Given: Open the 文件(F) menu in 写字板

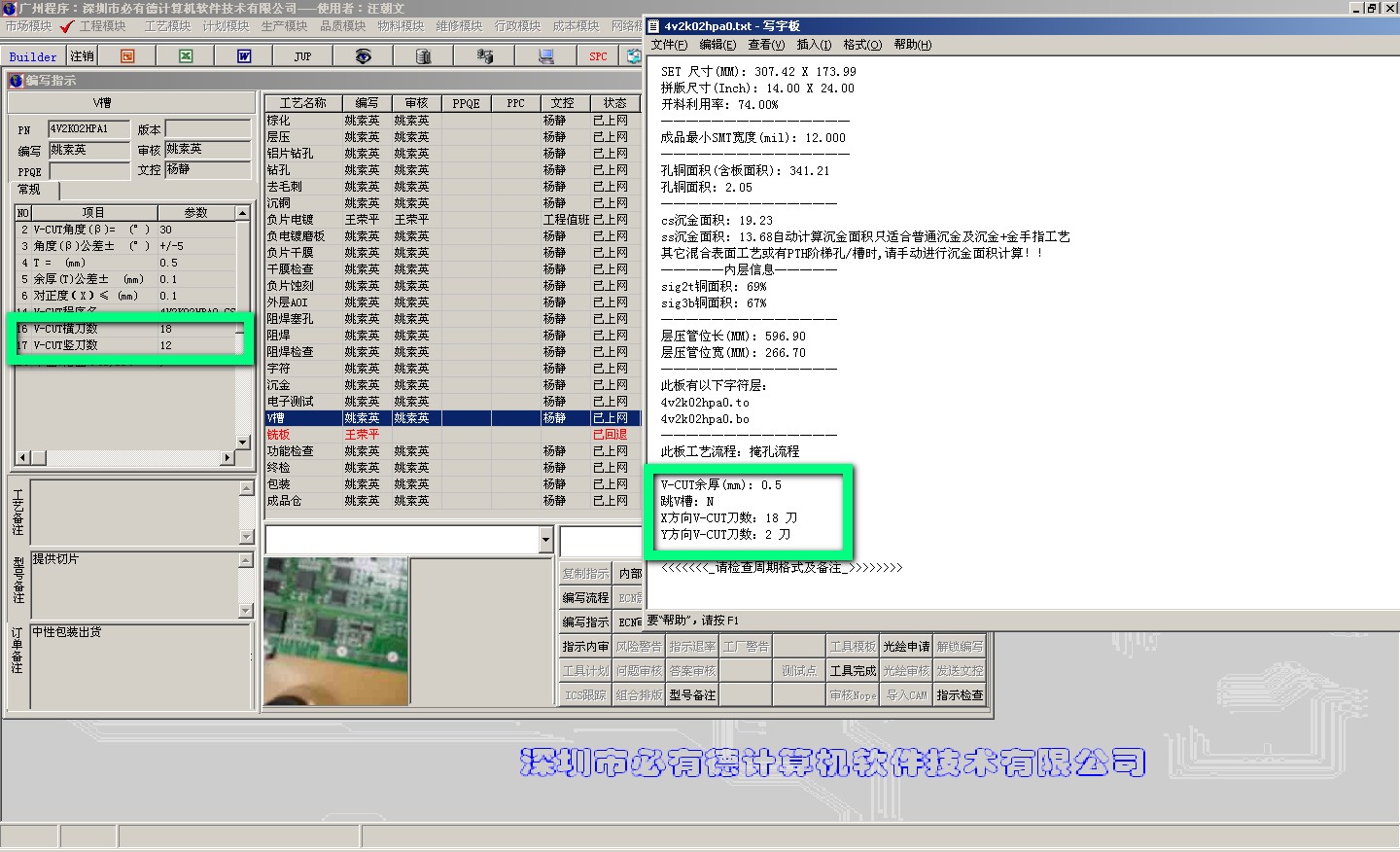Looking at the screenshot, I should point(669,45).
